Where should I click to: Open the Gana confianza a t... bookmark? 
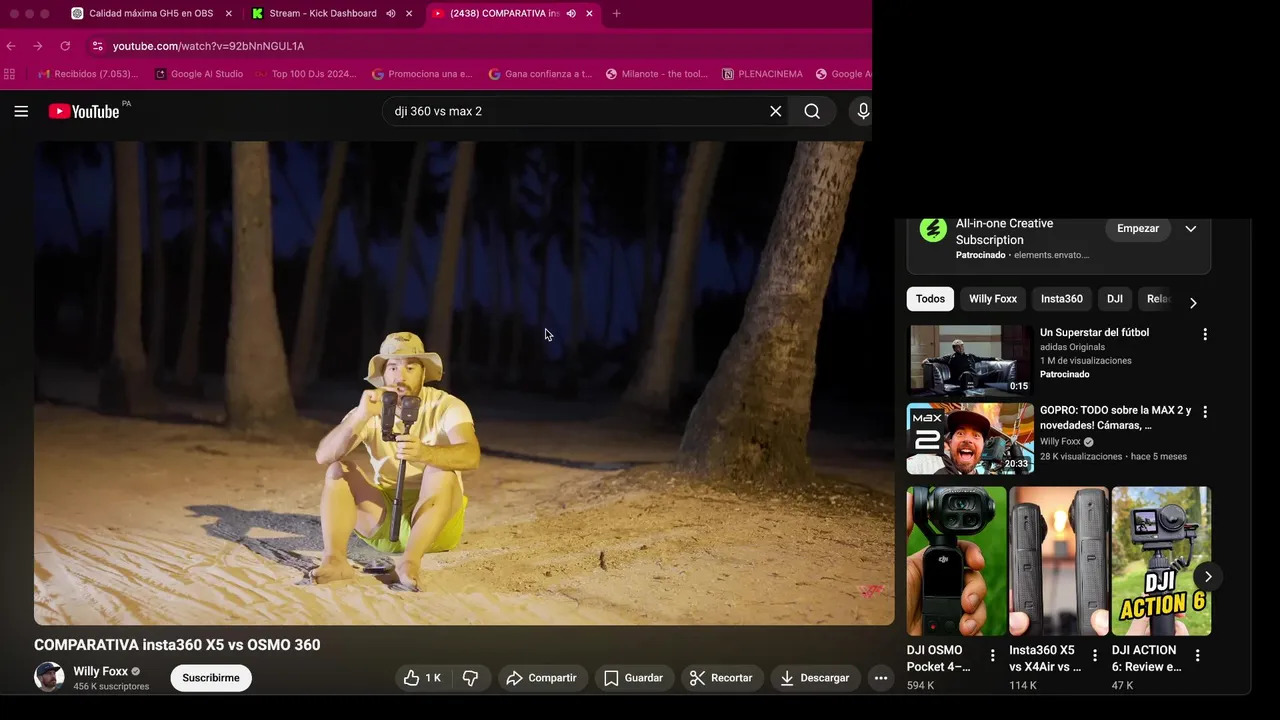click(540, 74)
